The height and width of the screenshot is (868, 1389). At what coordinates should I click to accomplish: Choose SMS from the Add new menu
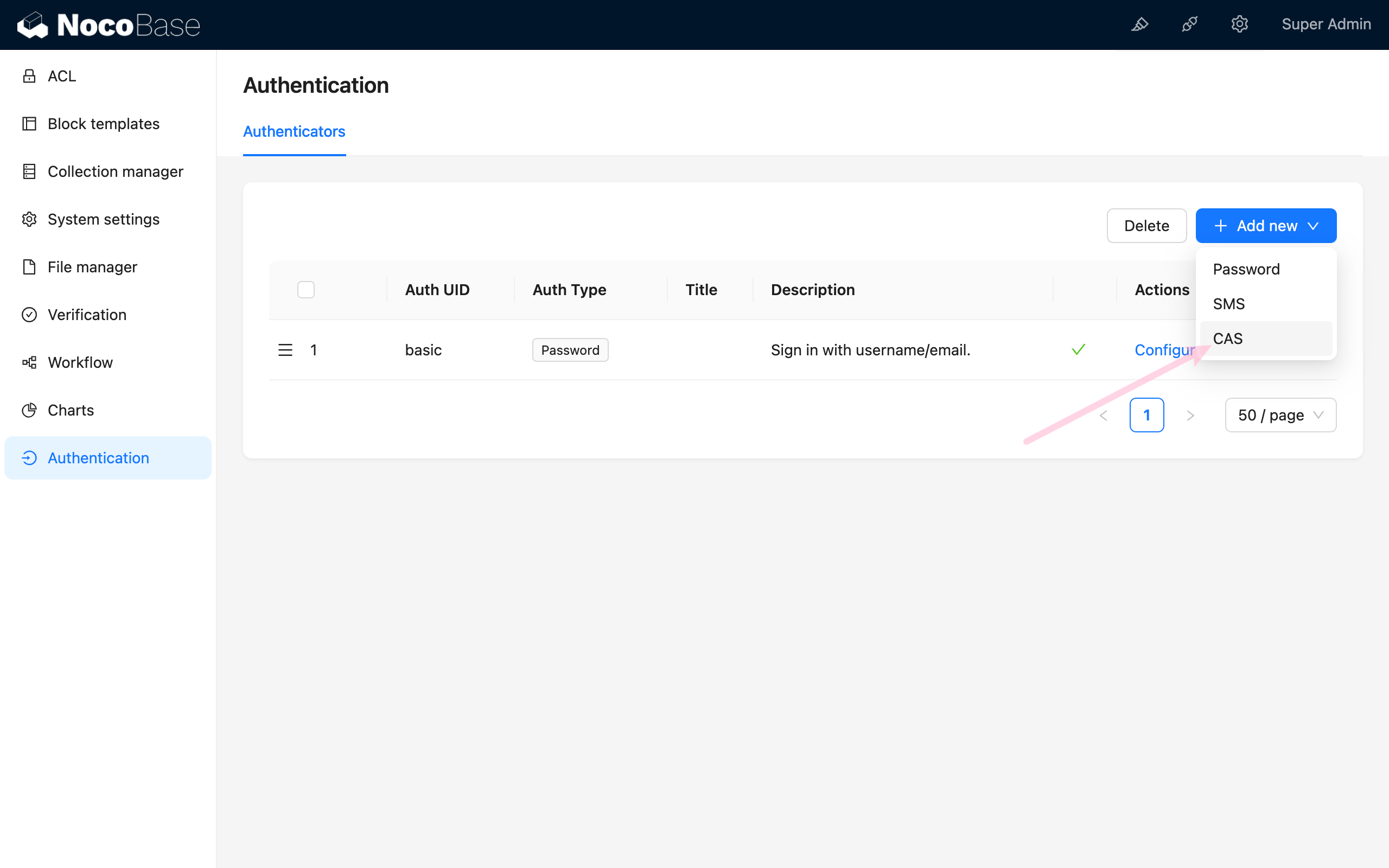tap(1228, 304)
